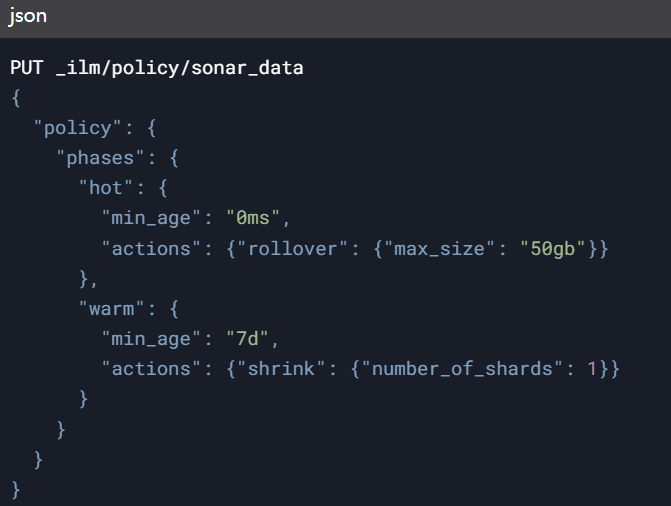The height and width of the screenshot is (506, 671).
Task: Click the shard count value 1
Action: point(592,369)
